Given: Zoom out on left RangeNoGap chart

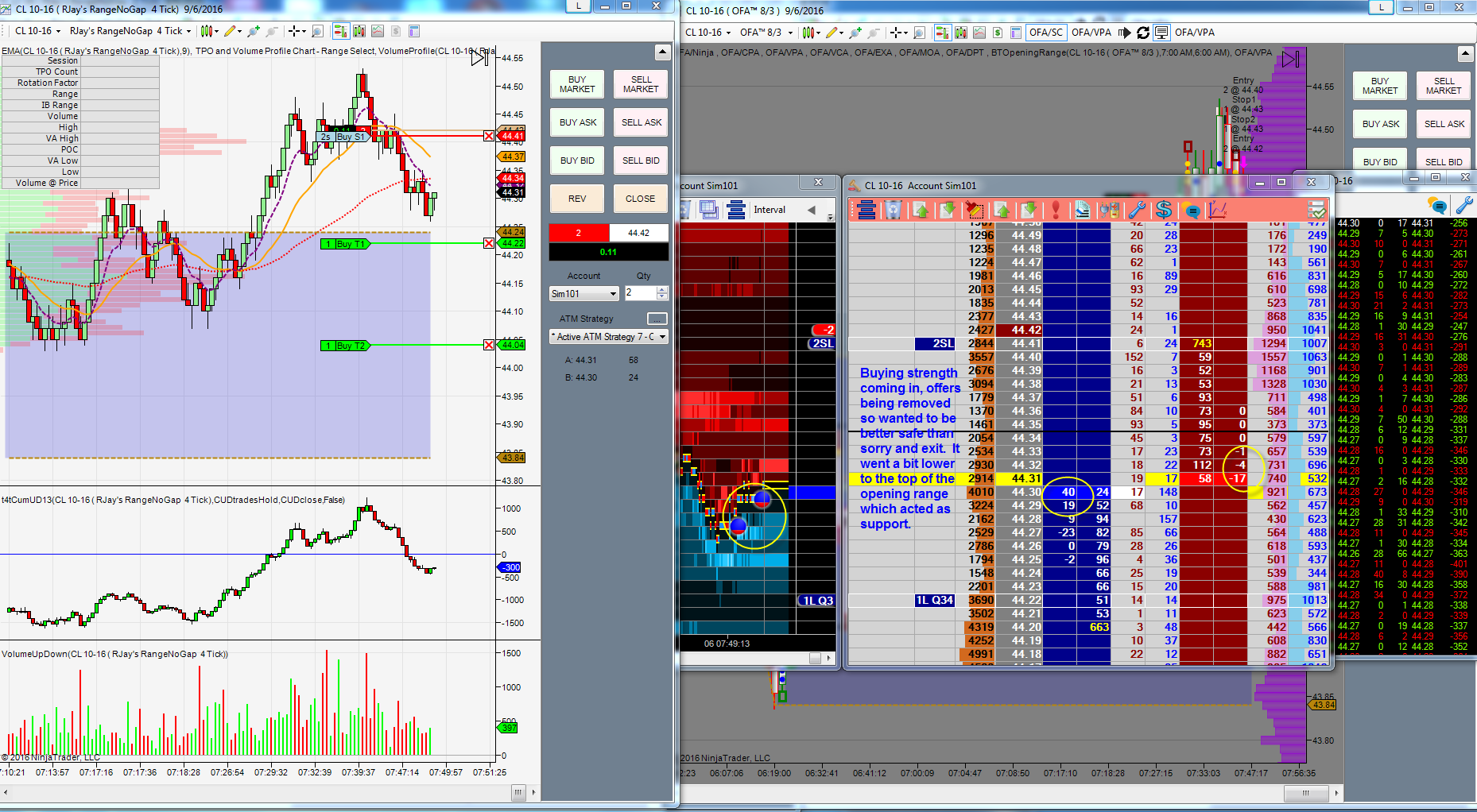Looking at the screenshot, I should coord(272,31).
